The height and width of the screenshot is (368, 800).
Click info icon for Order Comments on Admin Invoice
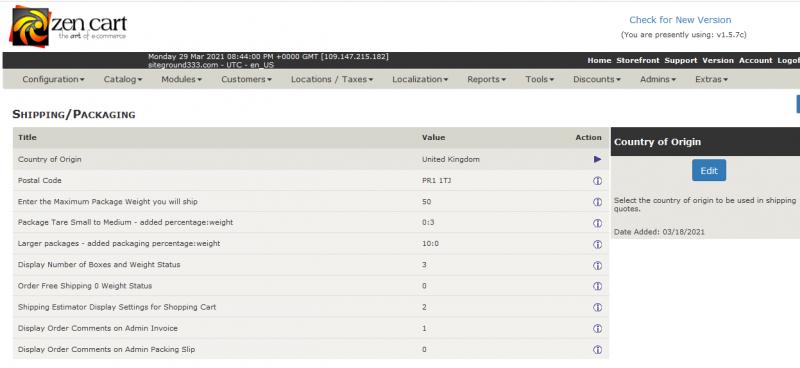(x=597, y=329)
